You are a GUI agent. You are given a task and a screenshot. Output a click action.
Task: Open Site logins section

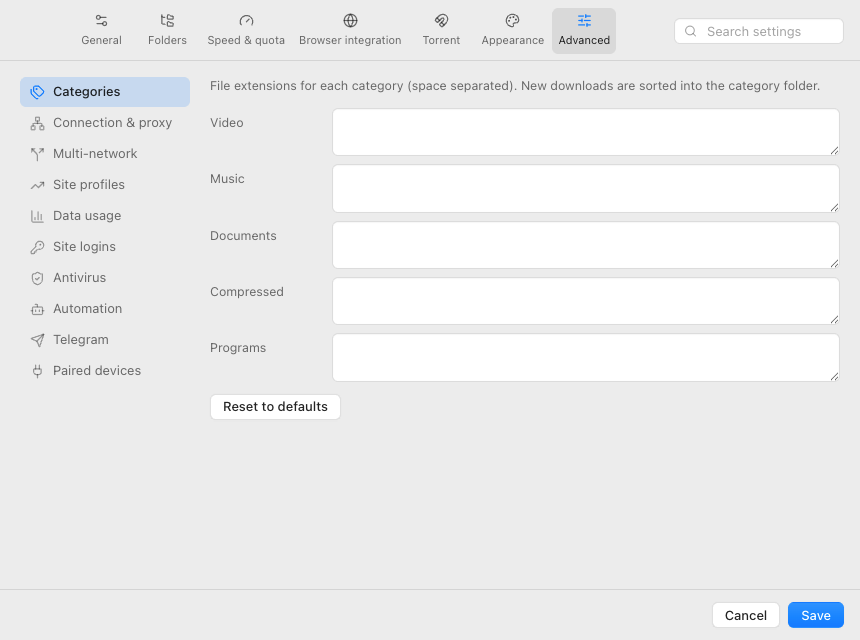[105, 247]
